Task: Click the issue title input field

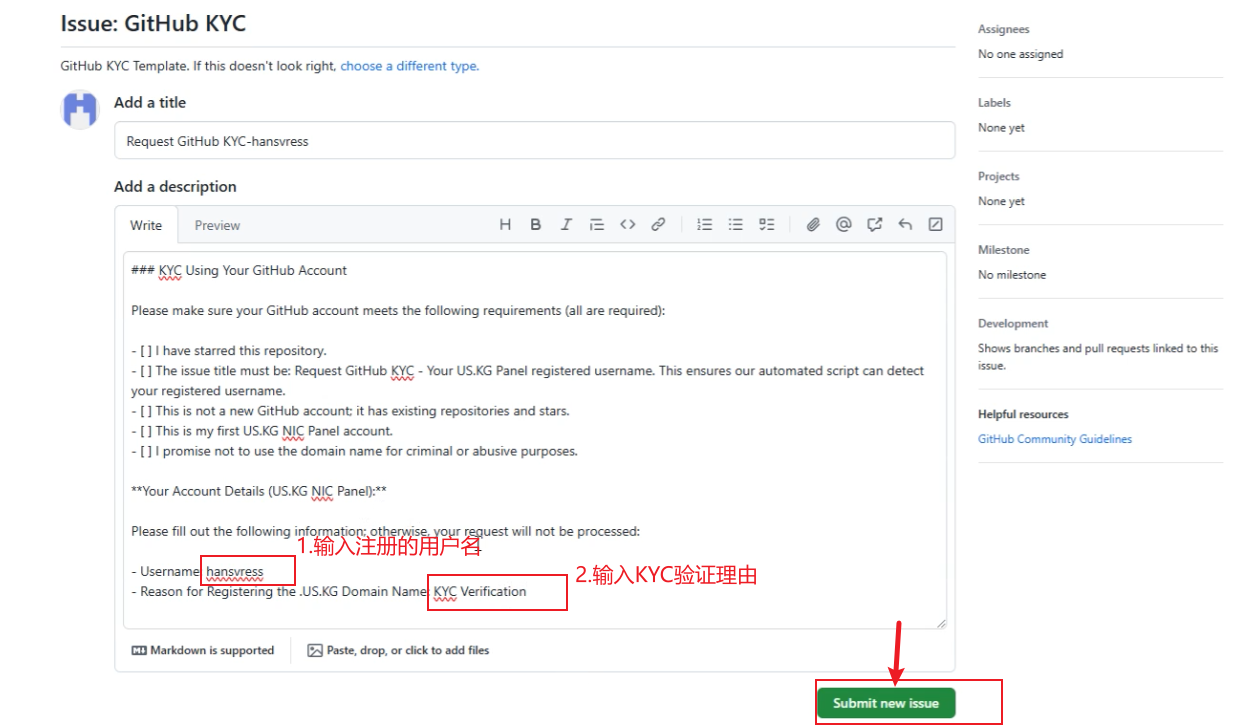Action: click(534, 141)
